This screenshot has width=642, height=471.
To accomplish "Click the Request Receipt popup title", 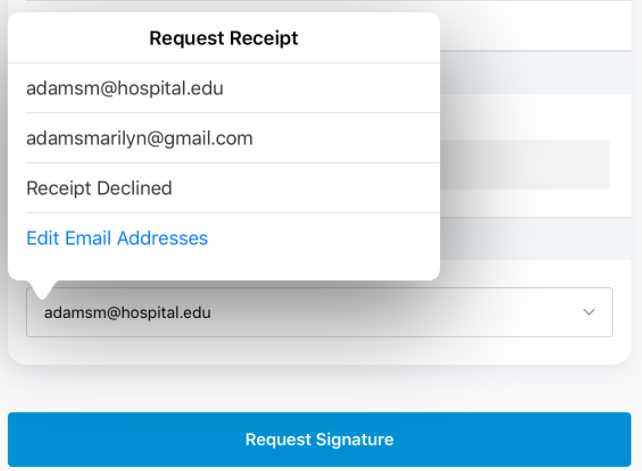I will click(x=223, y=39).
